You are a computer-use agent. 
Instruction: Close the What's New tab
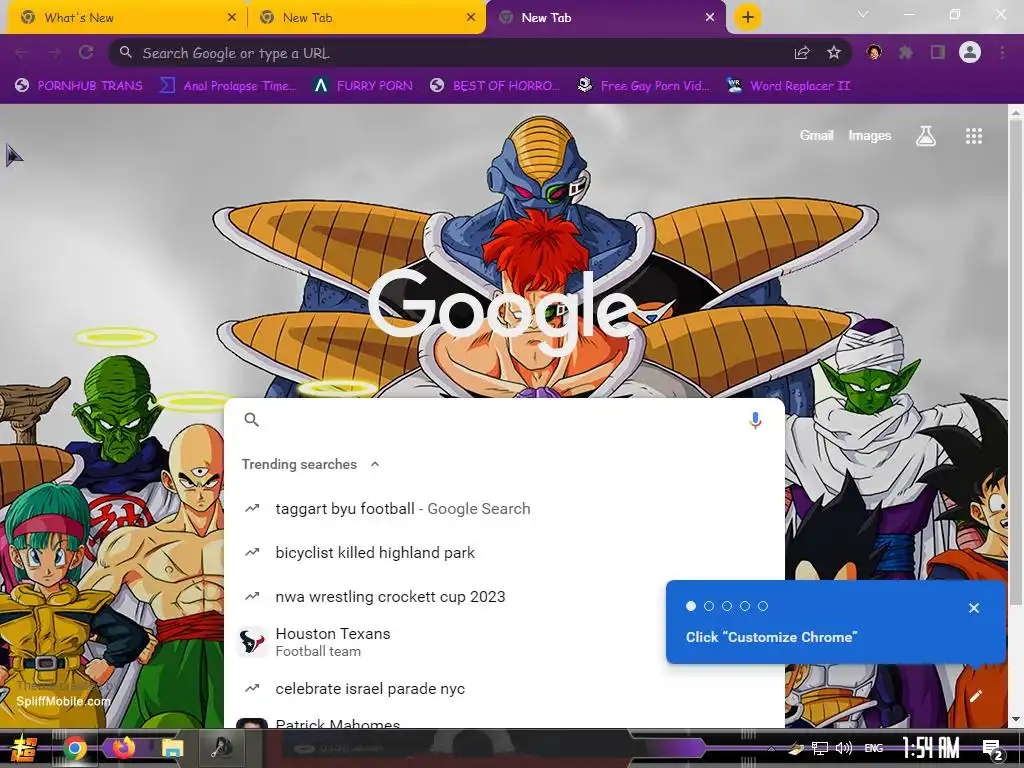(232, 18)
